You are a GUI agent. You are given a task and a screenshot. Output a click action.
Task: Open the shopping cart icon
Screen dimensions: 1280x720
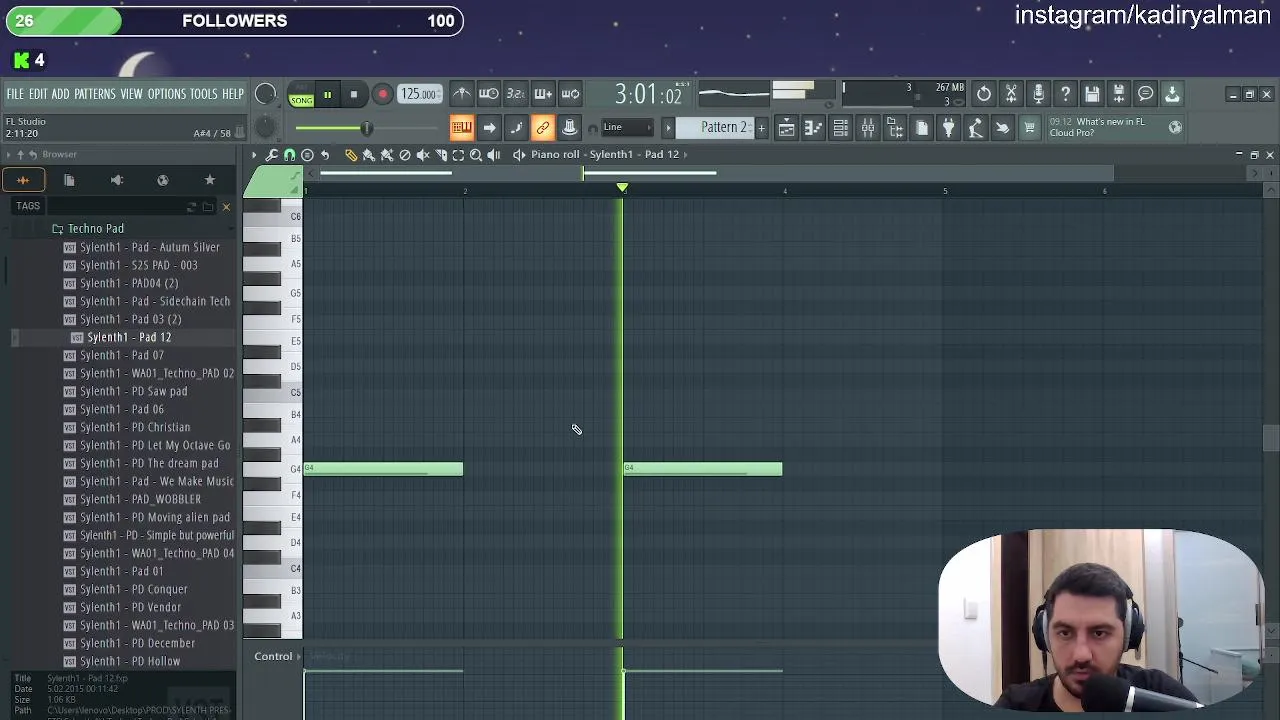tap(1029, 127)
